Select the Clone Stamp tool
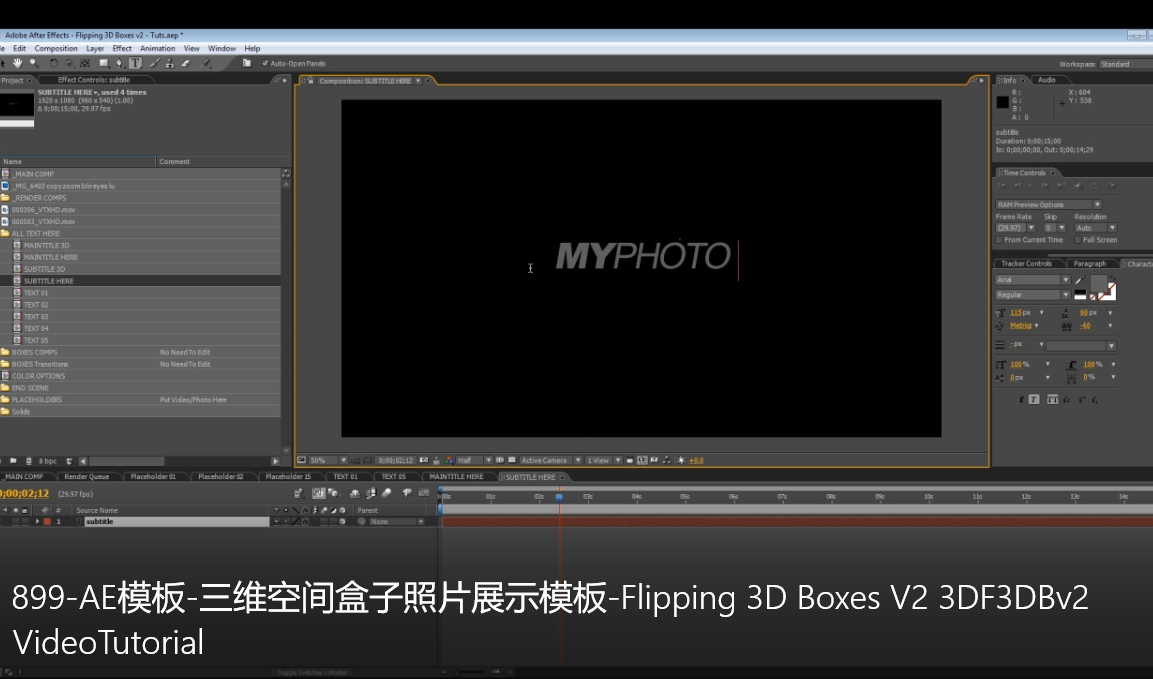1153x679 pixels. (x=170, y=63)
